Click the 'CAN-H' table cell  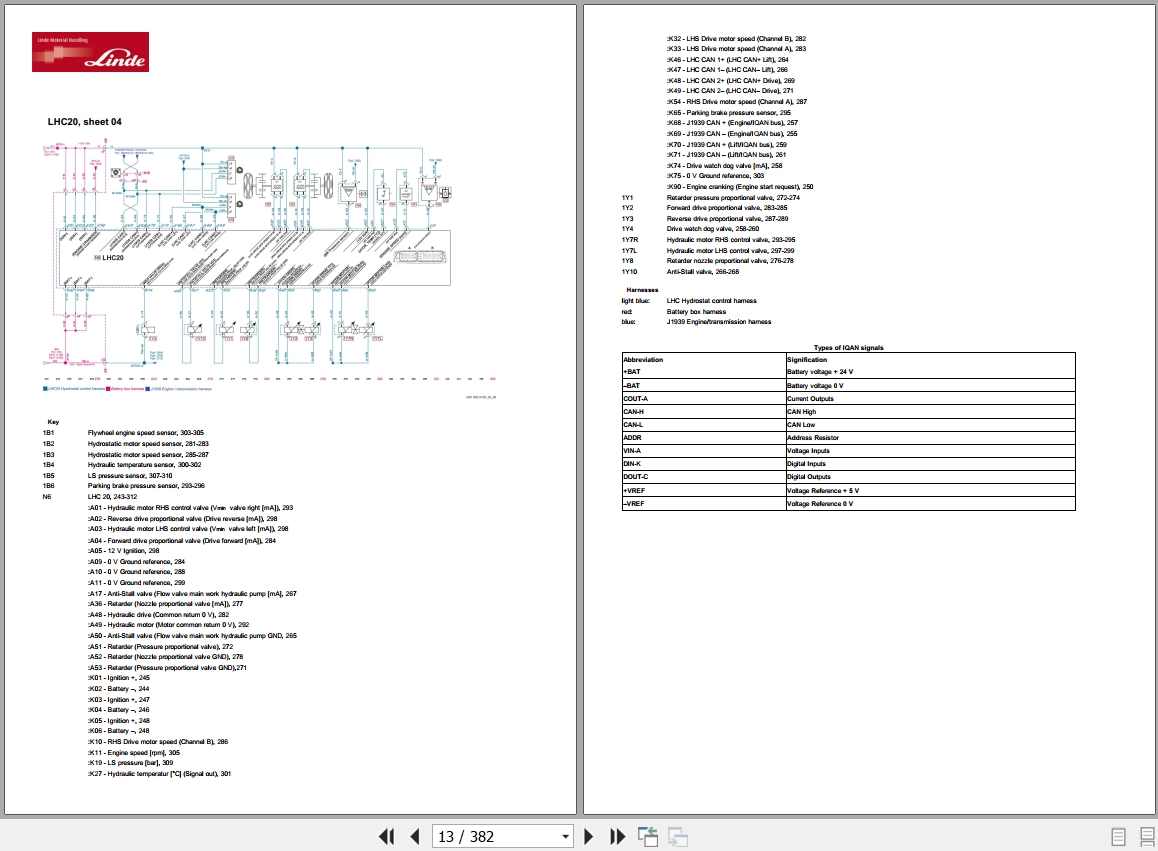pyautogui.click(x=704, y=411)
